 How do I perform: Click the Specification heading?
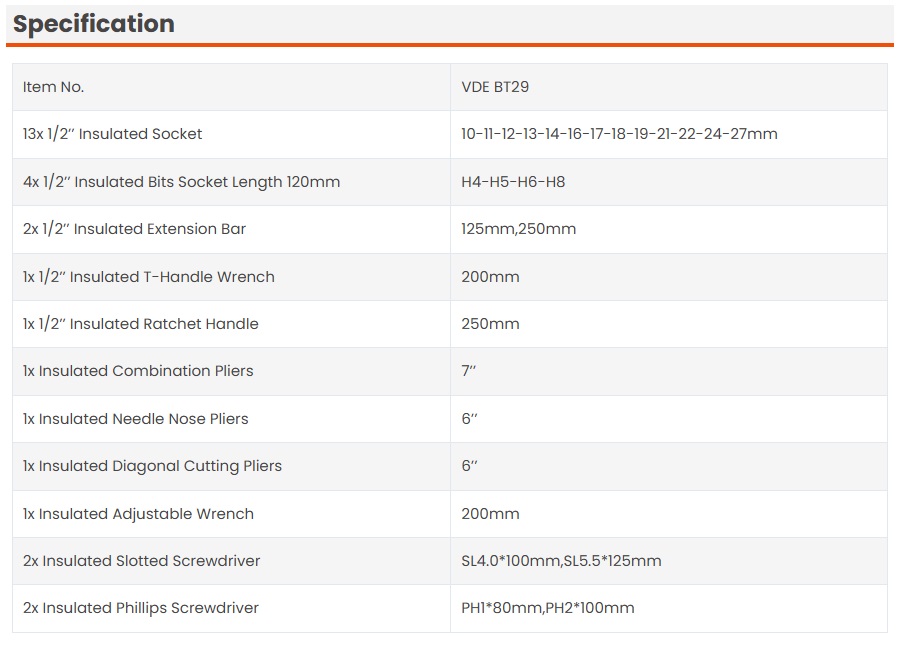94,24
